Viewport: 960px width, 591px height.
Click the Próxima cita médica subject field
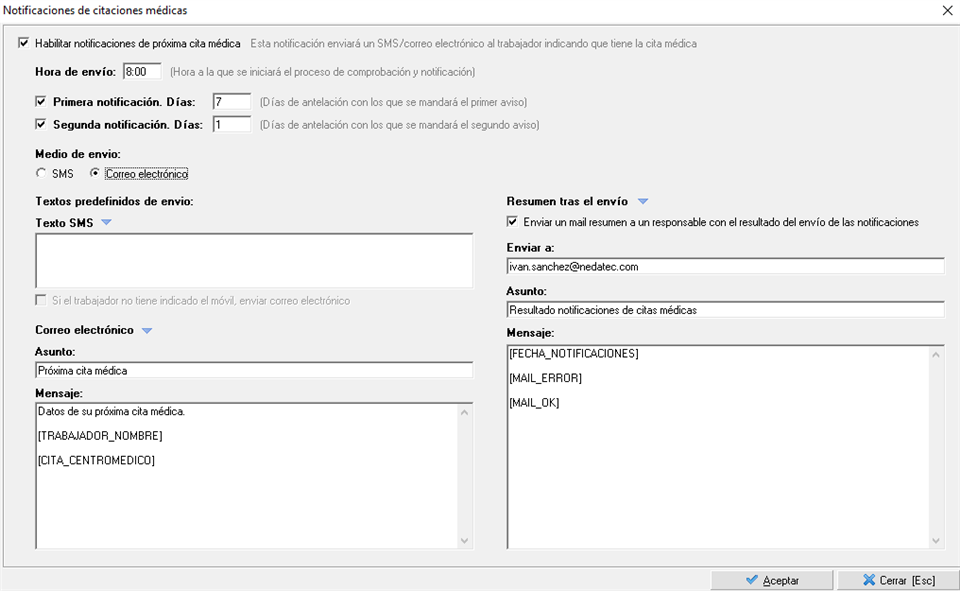[253, 370]
